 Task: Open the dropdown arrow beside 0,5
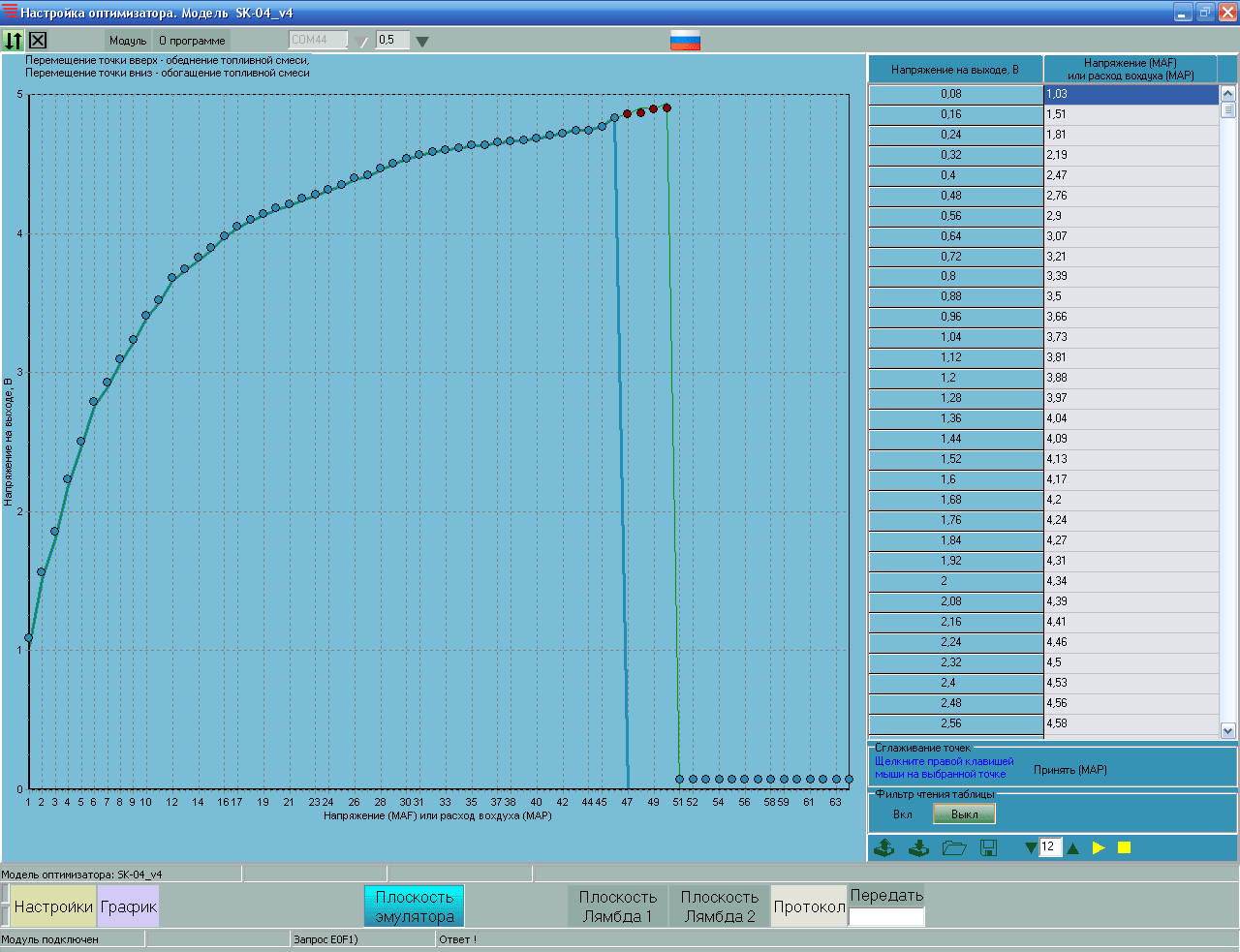[421, 42]
